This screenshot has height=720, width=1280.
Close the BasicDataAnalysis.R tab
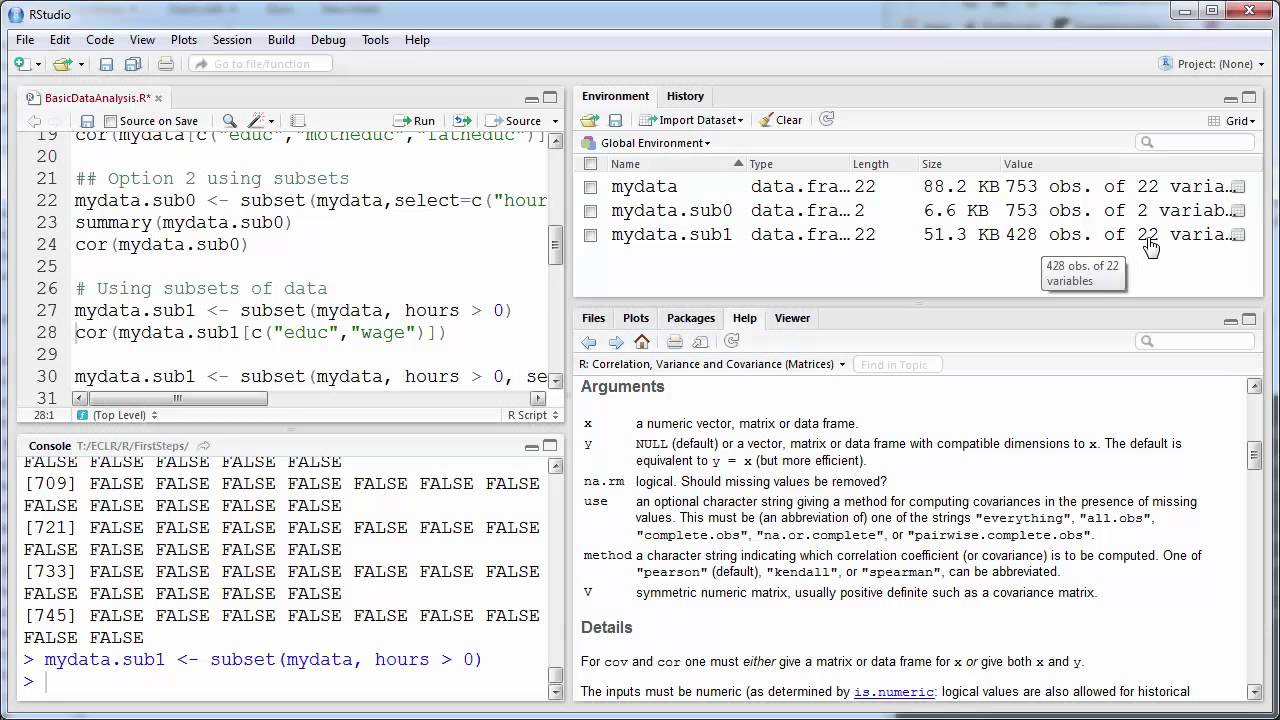(158, 98)
